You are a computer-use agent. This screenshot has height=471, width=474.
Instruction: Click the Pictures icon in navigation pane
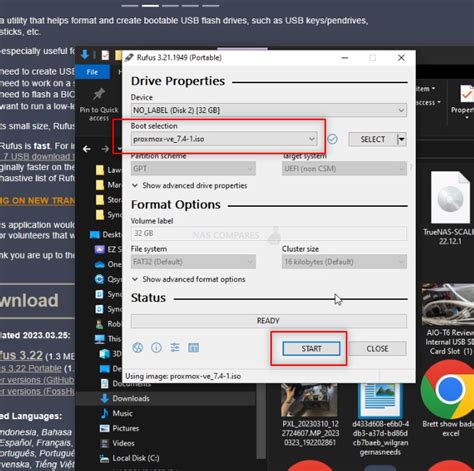pyautogui.click(x=105, y=428)
